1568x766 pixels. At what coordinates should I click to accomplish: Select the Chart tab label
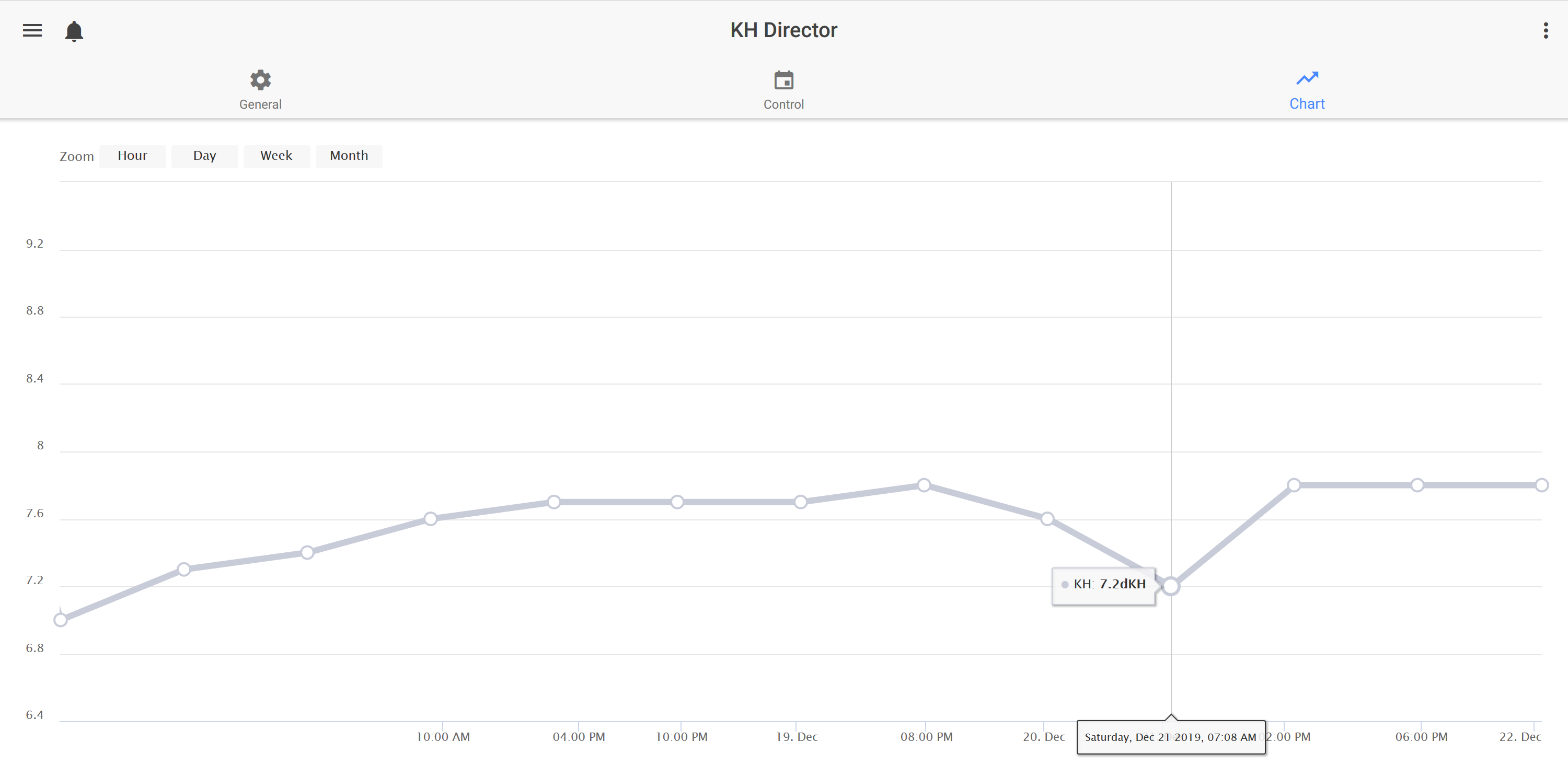[x=1307, y=104]
